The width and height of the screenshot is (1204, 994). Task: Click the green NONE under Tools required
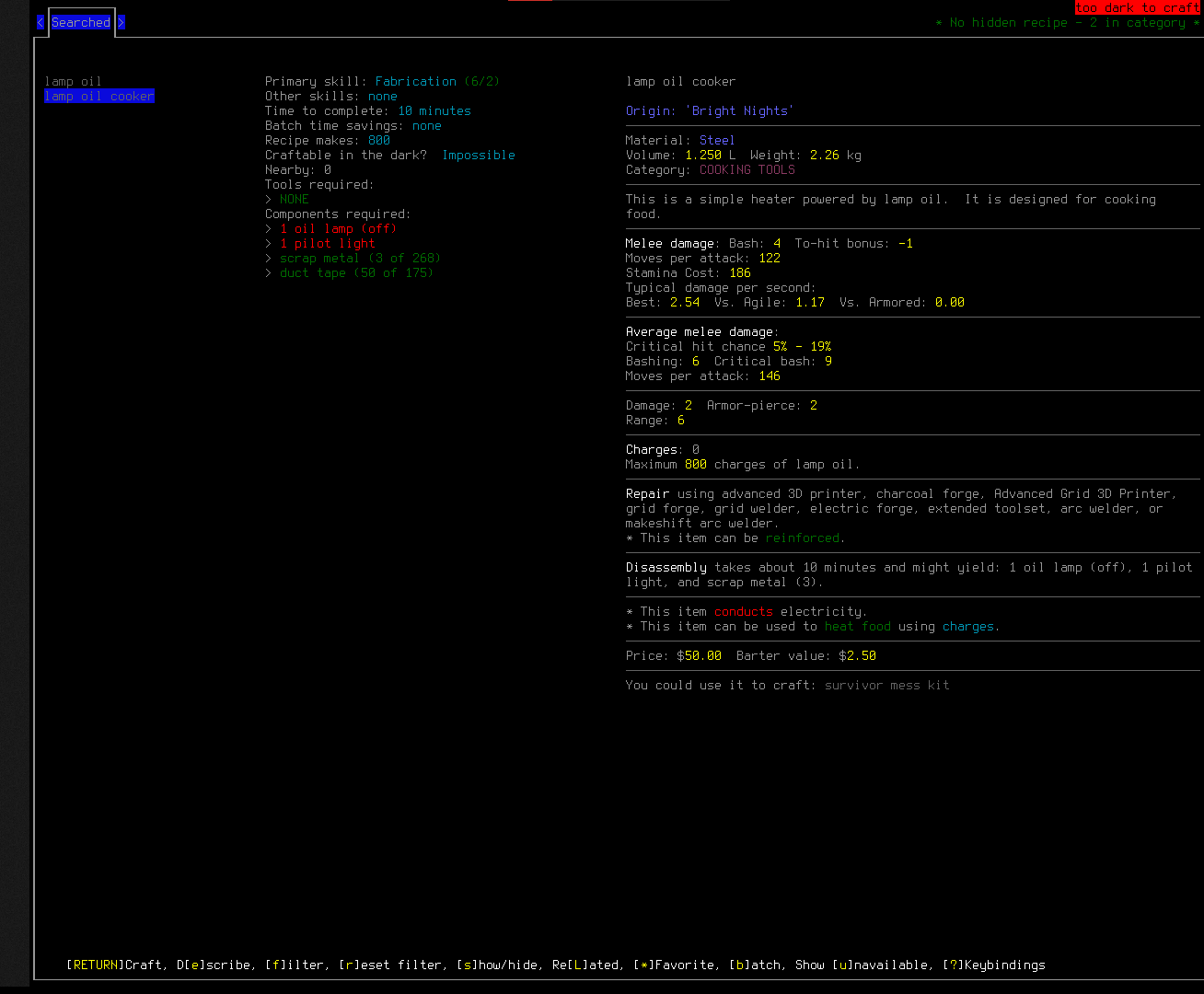(x=295, y=199)
